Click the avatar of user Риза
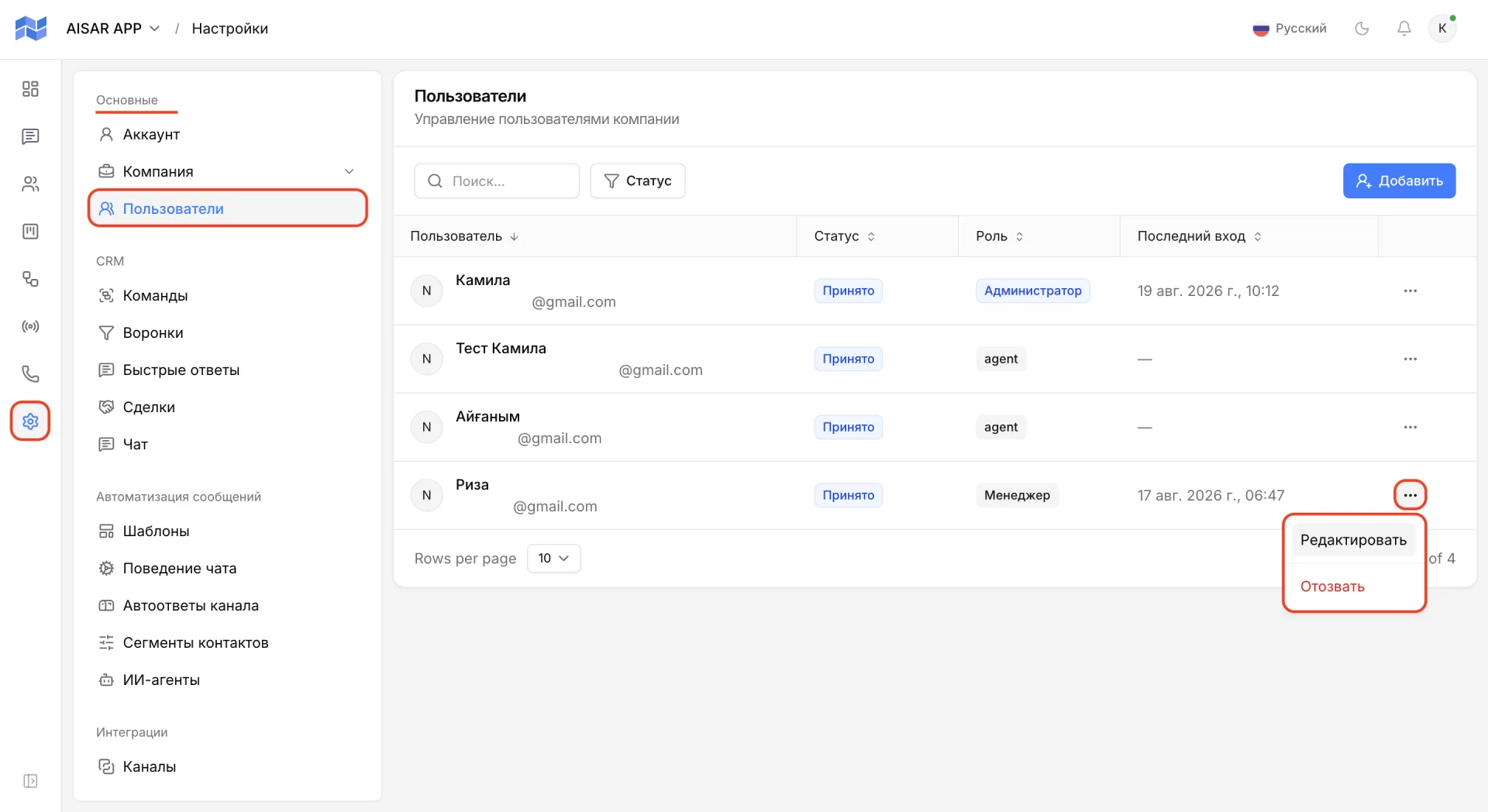Screen dimensions: 1488x812 [426, 495]
